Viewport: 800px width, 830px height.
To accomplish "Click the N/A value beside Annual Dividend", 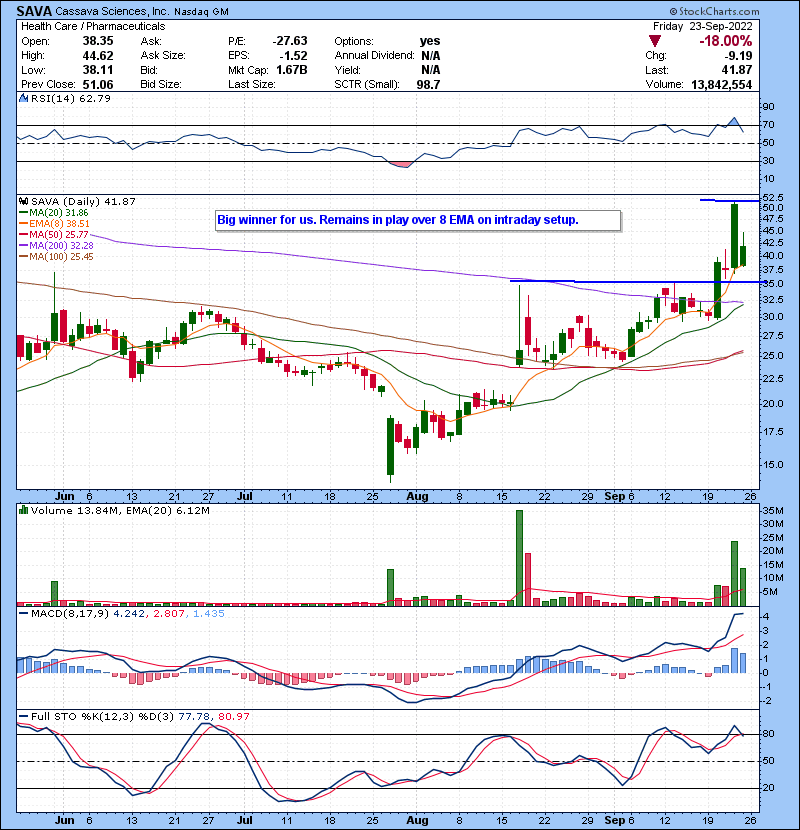I will [430, 56].
